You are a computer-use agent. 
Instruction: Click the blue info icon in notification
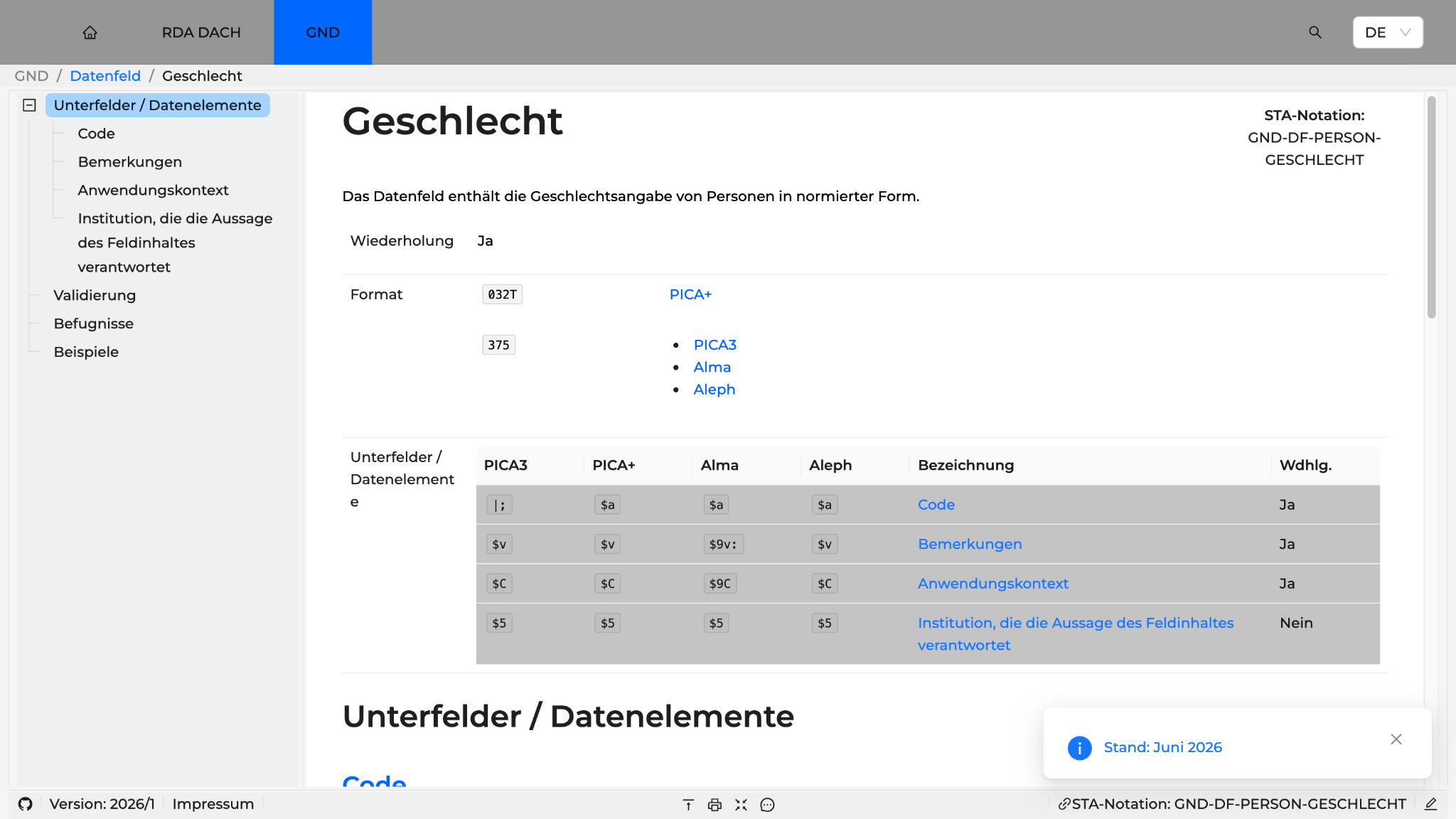[1079, 747]
